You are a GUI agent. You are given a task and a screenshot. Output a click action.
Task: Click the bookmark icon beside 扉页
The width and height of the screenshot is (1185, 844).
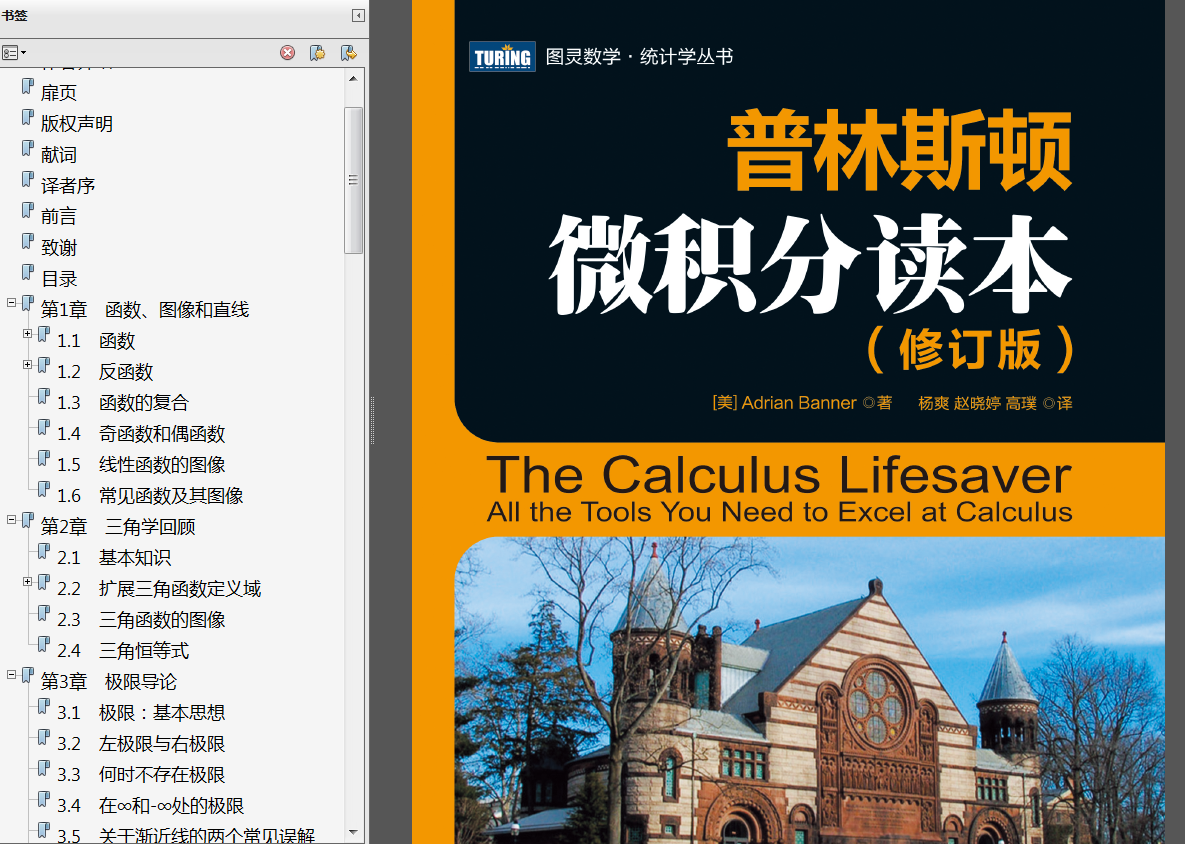point(28,86)
